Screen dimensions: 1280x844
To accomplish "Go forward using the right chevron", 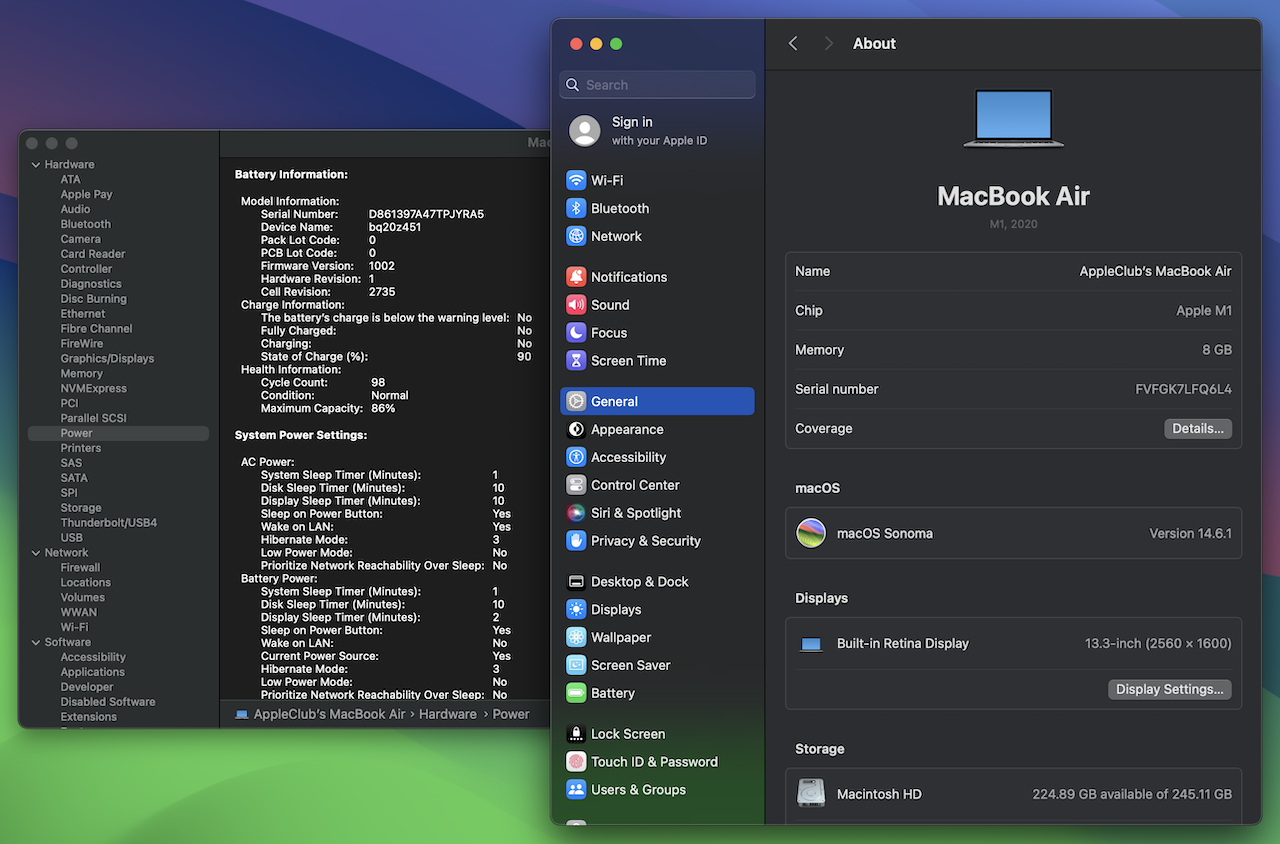I will click(x=828, y=44).
